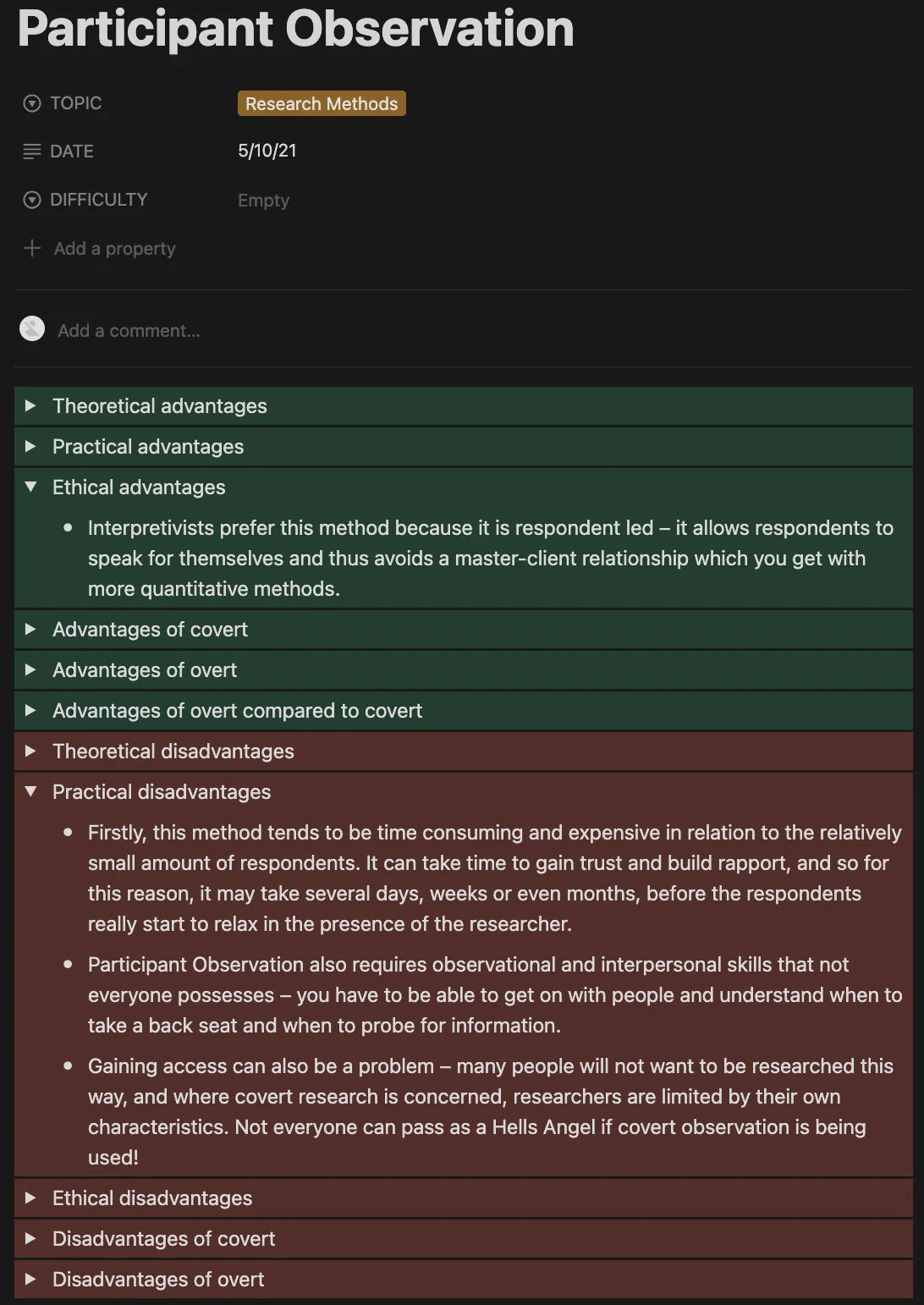Expand the Advantages of overt toggle
Viewport: 924px width, 1305px height.
[x=30, y=669]
